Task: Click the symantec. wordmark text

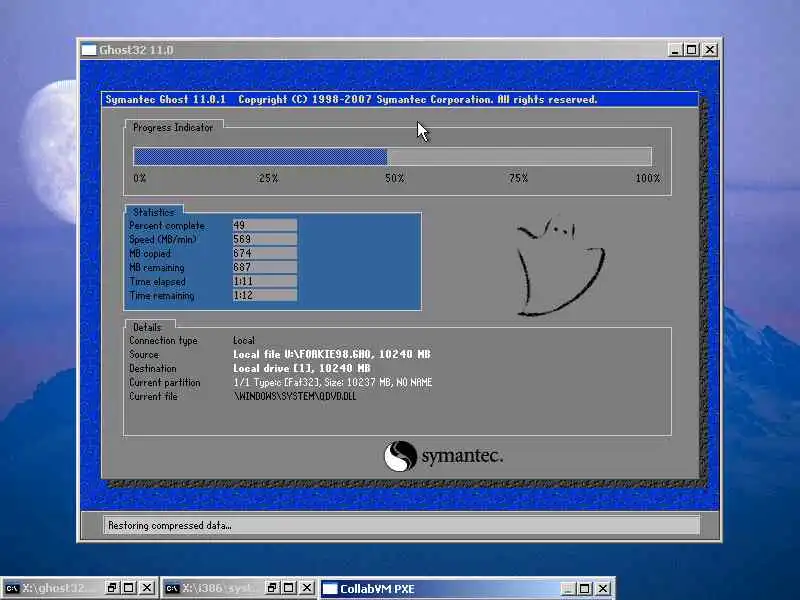Action: 462,456
